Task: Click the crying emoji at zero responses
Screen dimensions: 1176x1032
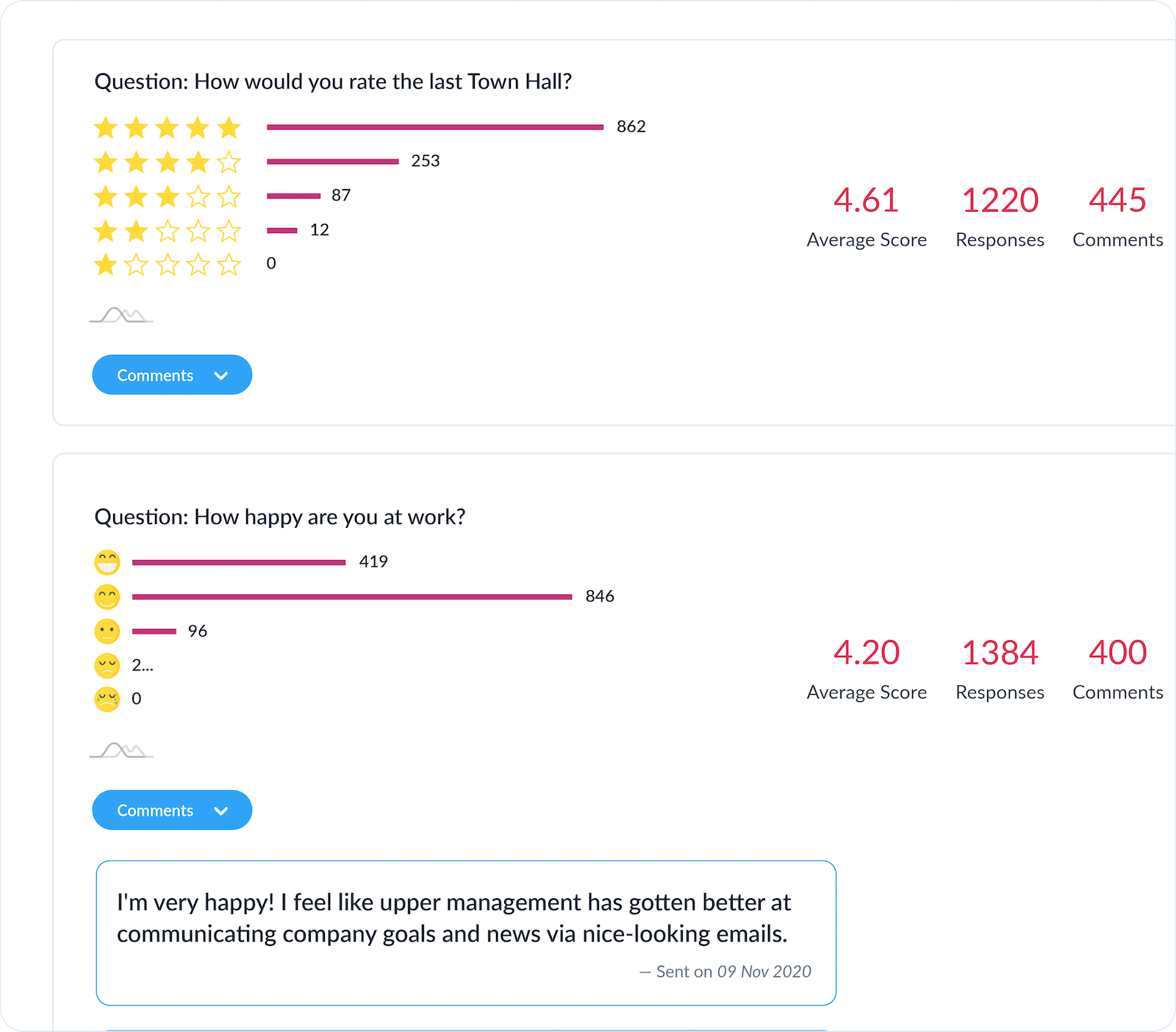Action: pyautogui.click(x=107, y=699)
